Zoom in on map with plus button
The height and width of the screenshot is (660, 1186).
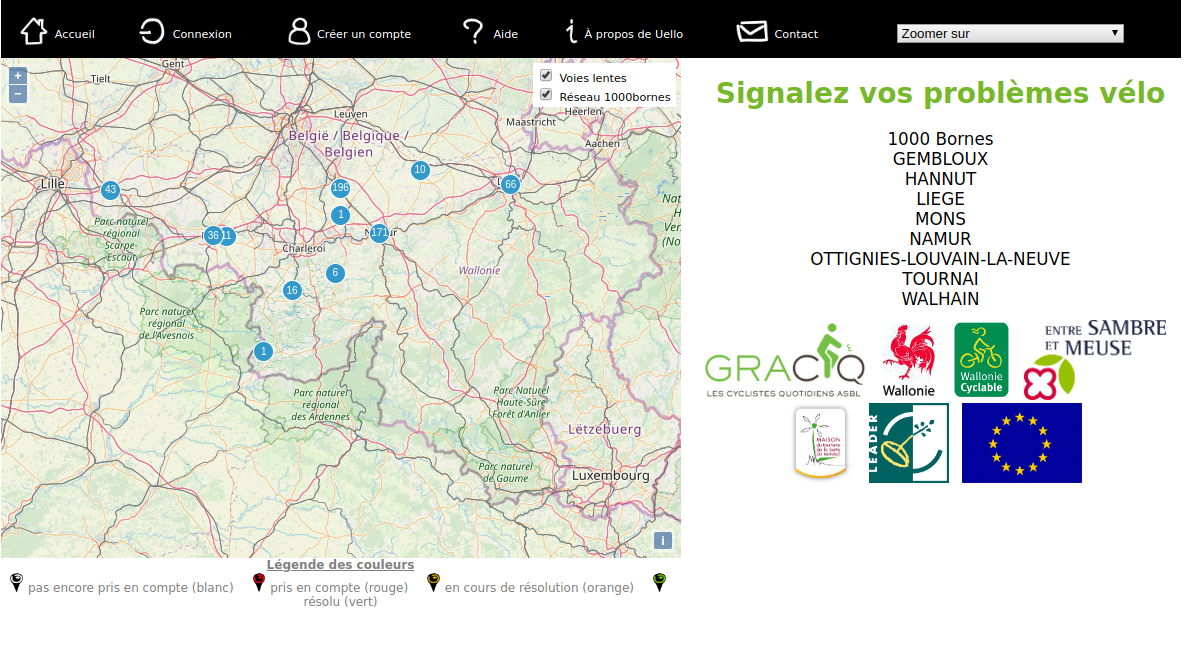tap(18, 76)
